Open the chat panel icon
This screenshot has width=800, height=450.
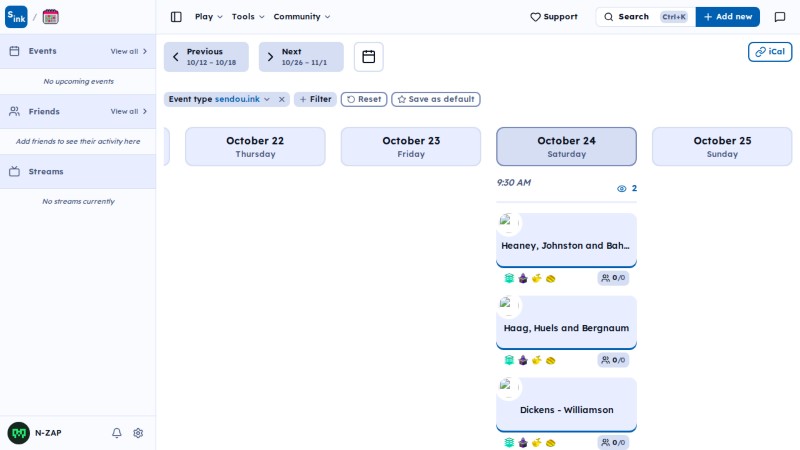(780, 17)
